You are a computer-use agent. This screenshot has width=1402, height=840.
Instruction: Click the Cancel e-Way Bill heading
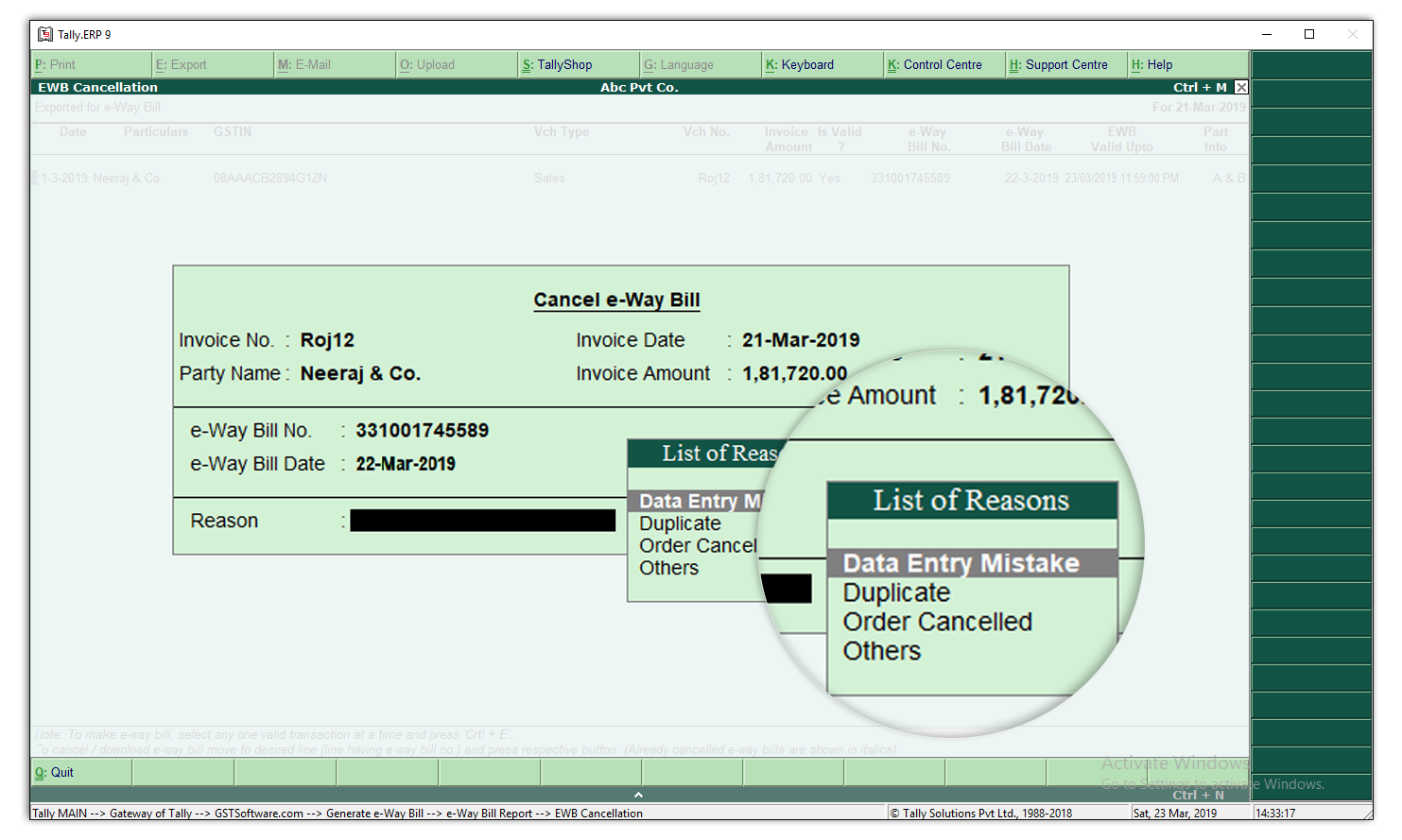coord(616,300)
